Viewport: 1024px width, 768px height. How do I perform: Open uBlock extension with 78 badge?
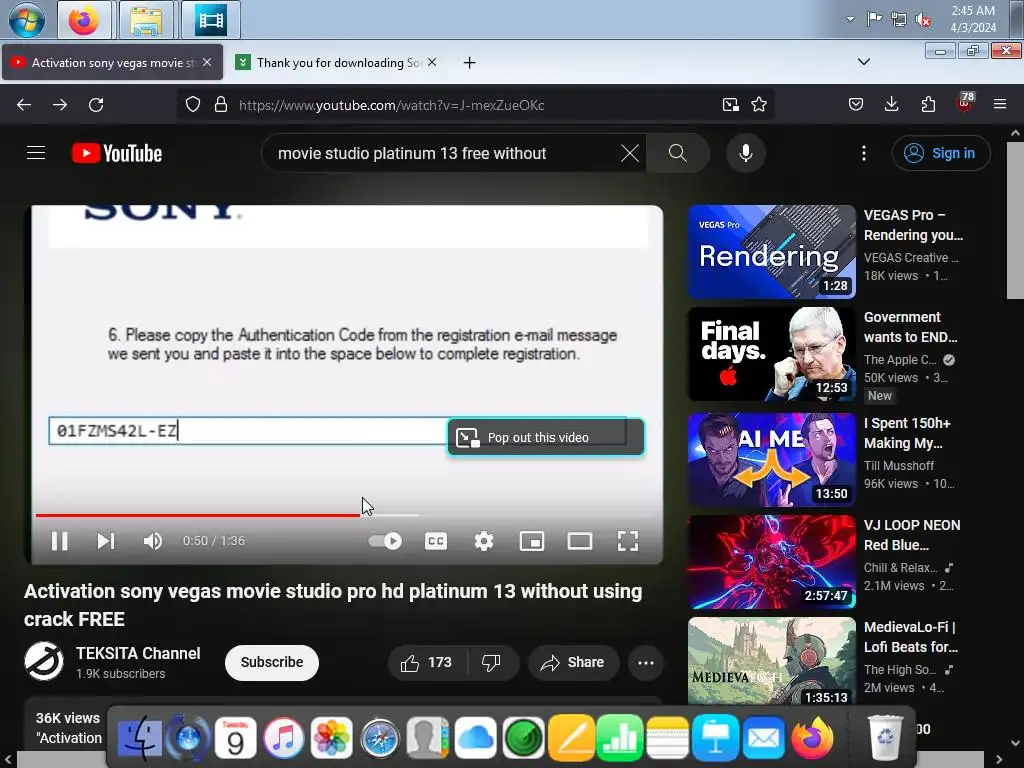[x=965, y=103]
